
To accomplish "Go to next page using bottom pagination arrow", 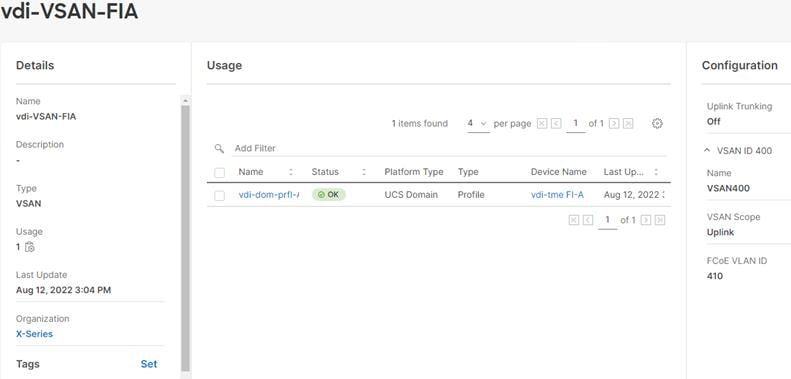I will pos(645,220).
